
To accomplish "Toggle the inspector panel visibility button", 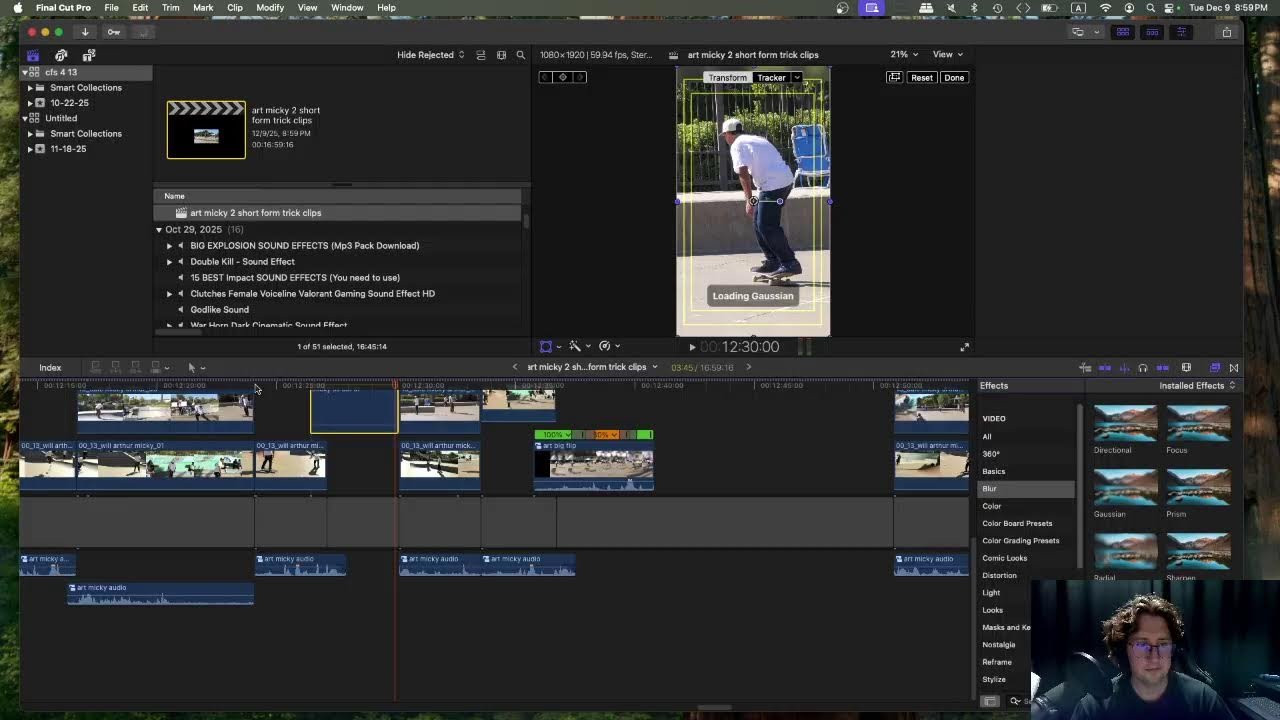I will pyautogui.click(x=1181, y=32).
